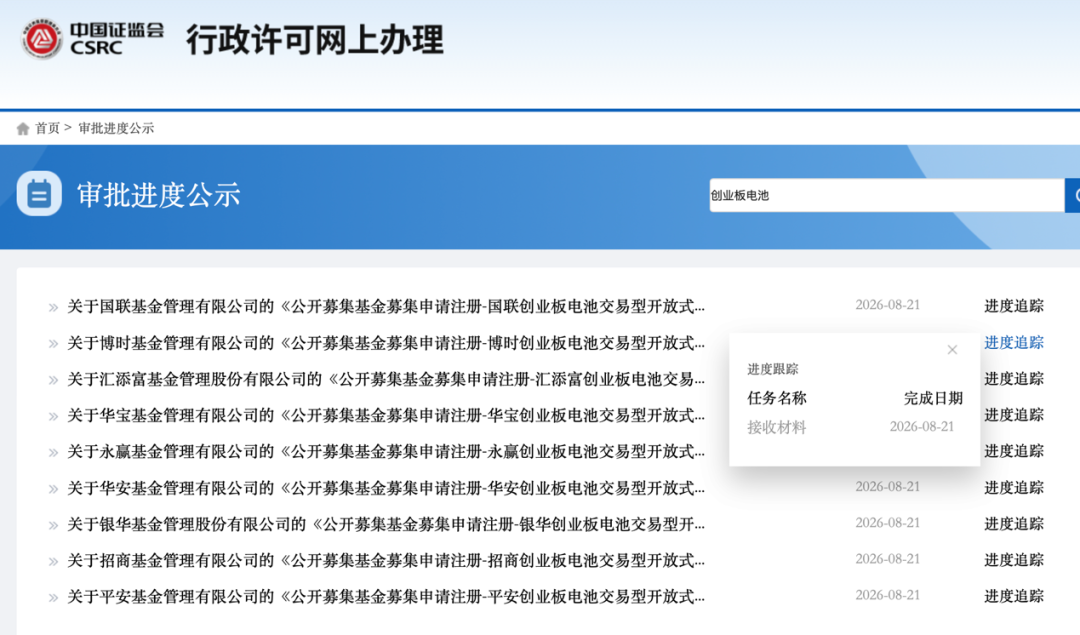Click the 审批进度公示 calendar icon
Screen dimensions: 1080x635
point(39,194)
